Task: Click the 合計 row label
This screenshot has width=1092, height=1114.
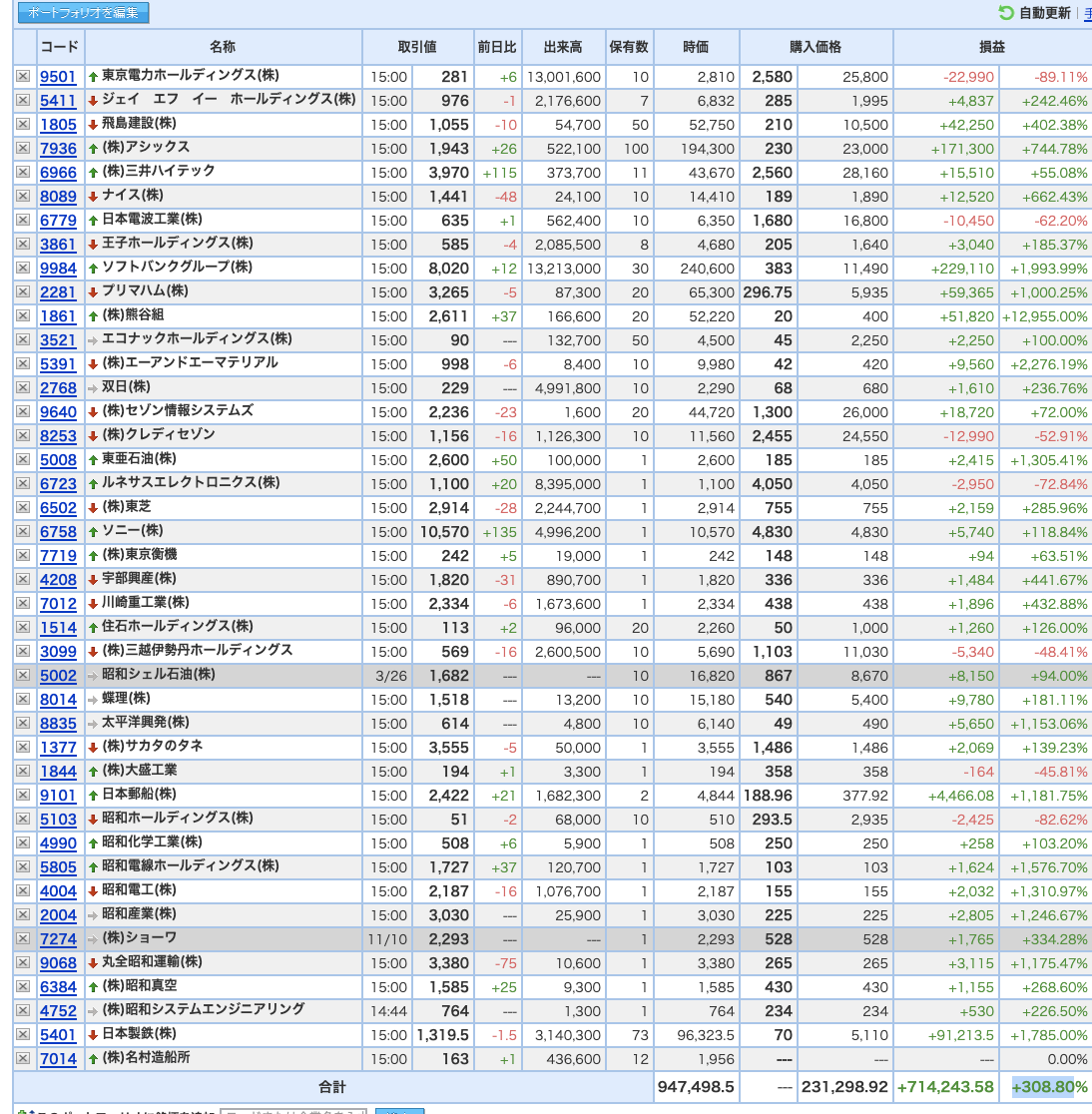Action: click(x=331, y=1087)
